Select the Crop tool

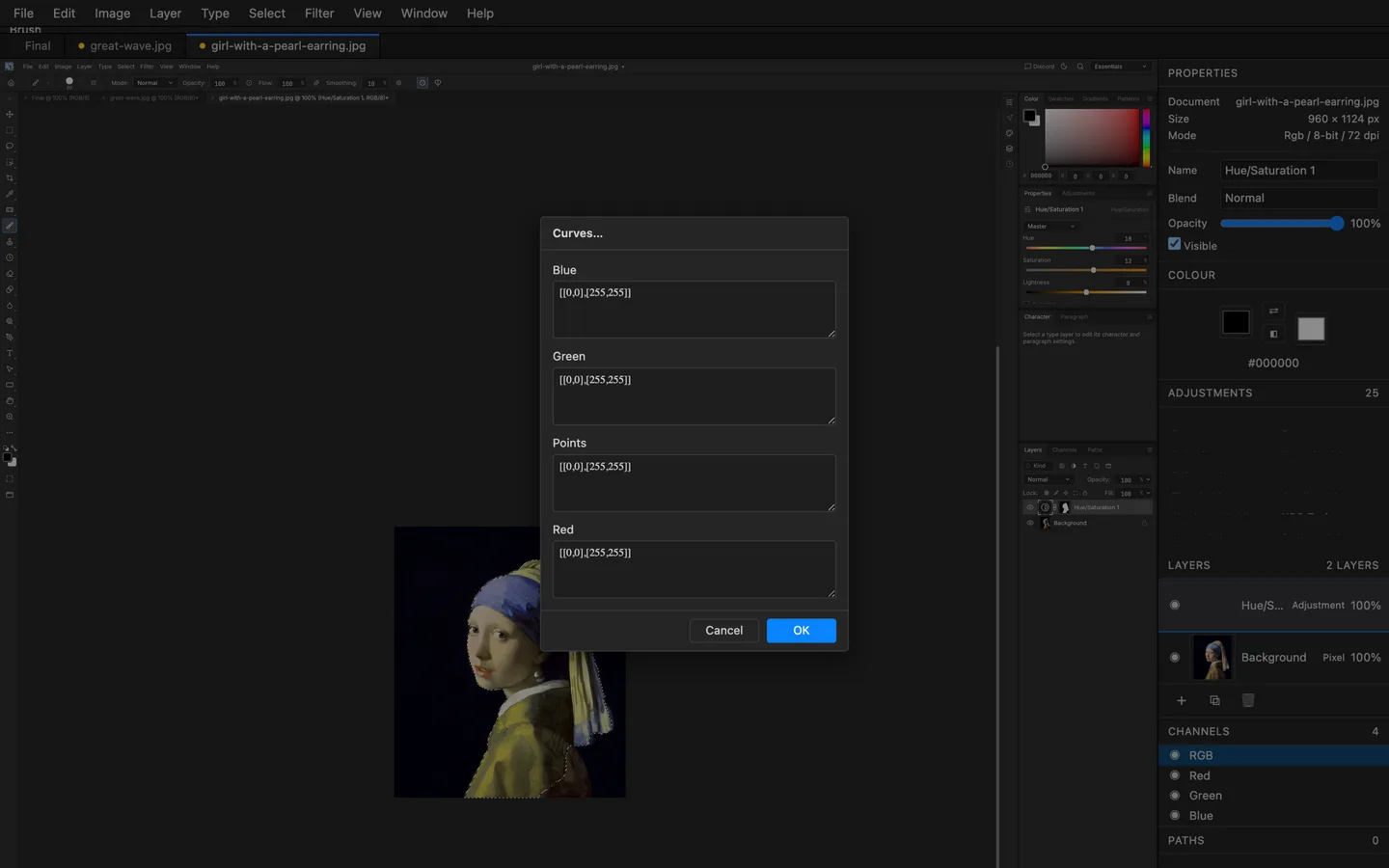pos(10,177)
